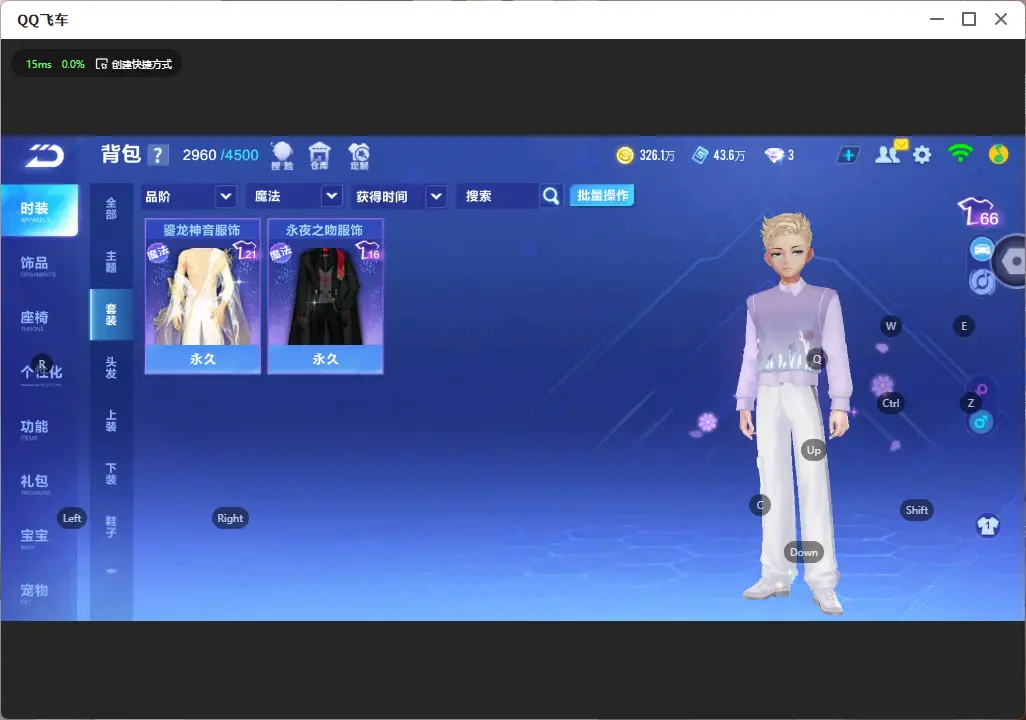
Task: Open the outfit icon labeled 66
Action: [978, 211]
